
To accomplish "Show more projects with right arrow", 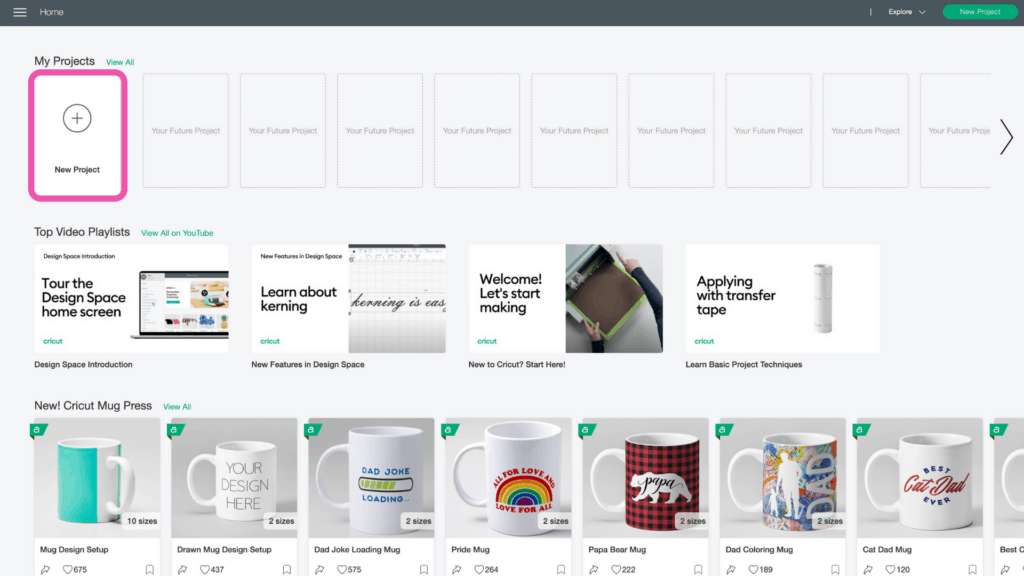I will tap(1006, 136).
